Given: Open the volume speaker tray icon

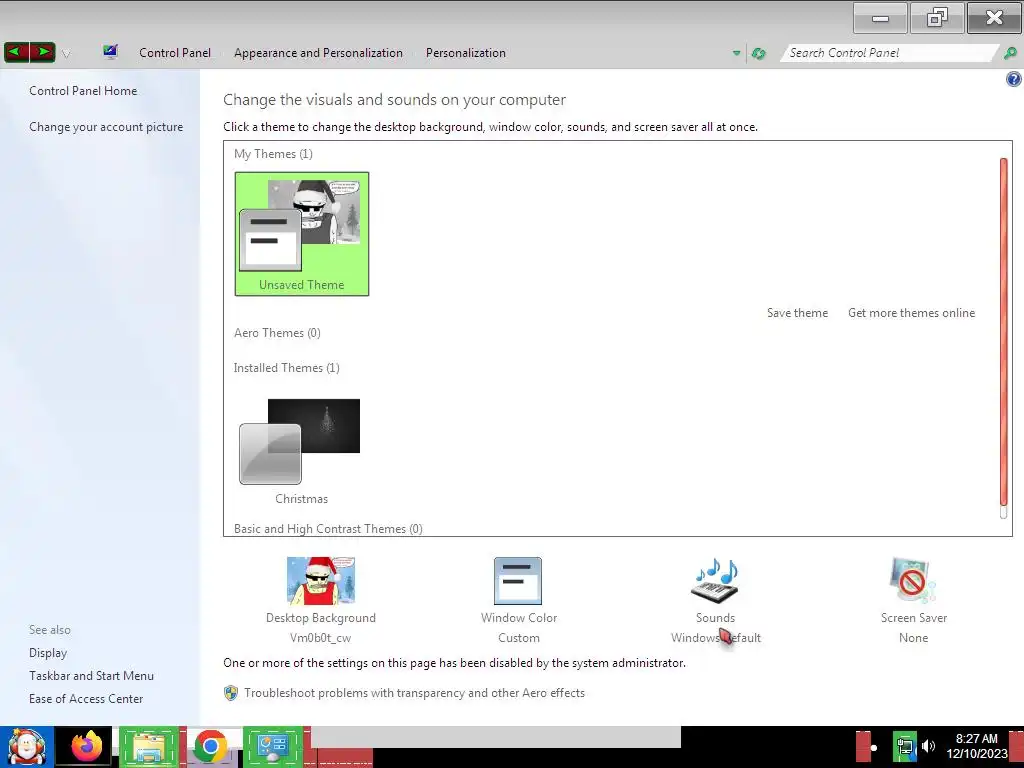Looking at the screenshot, I should click(928, 746).
